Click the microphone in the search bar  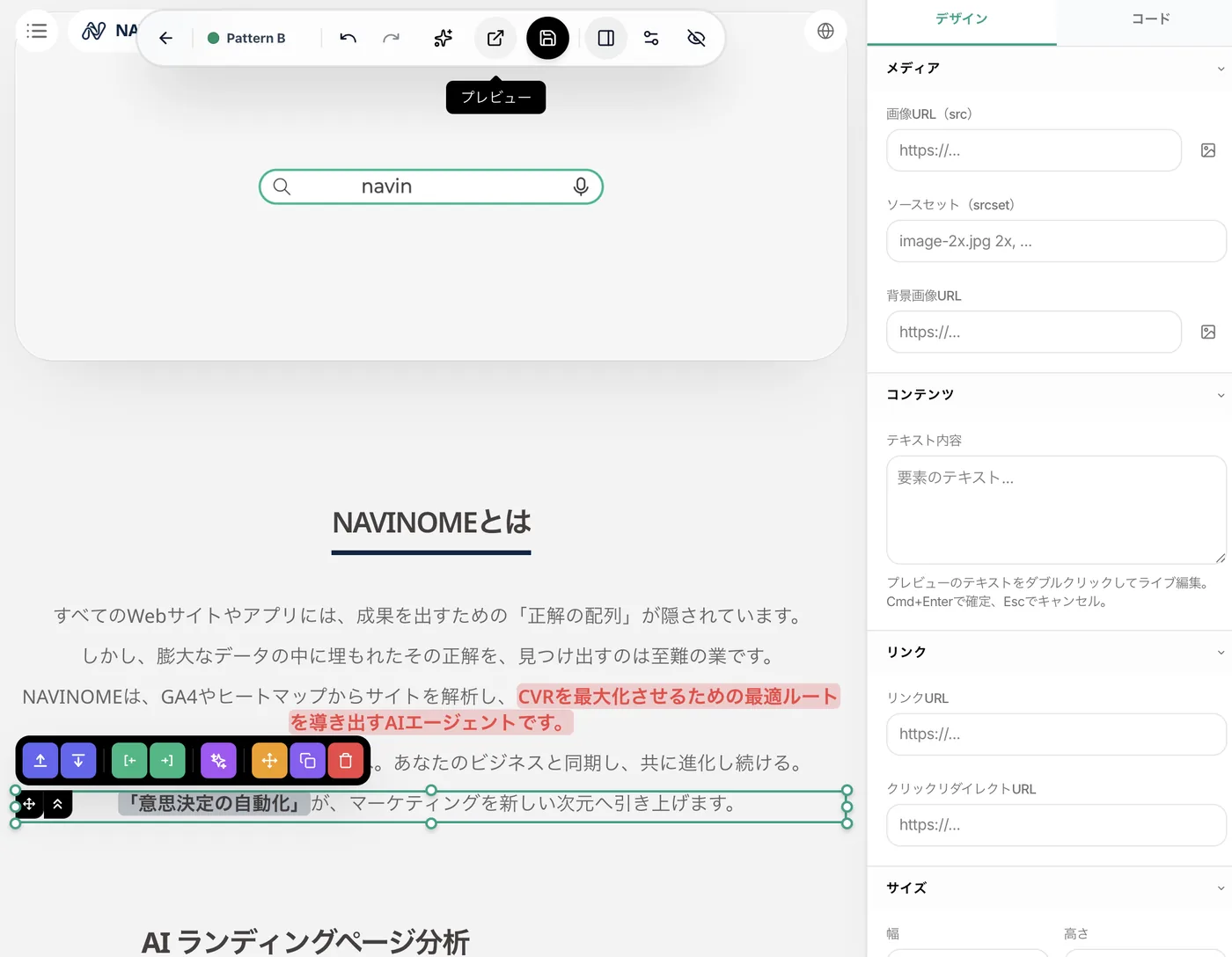click(x=581, y=186)
